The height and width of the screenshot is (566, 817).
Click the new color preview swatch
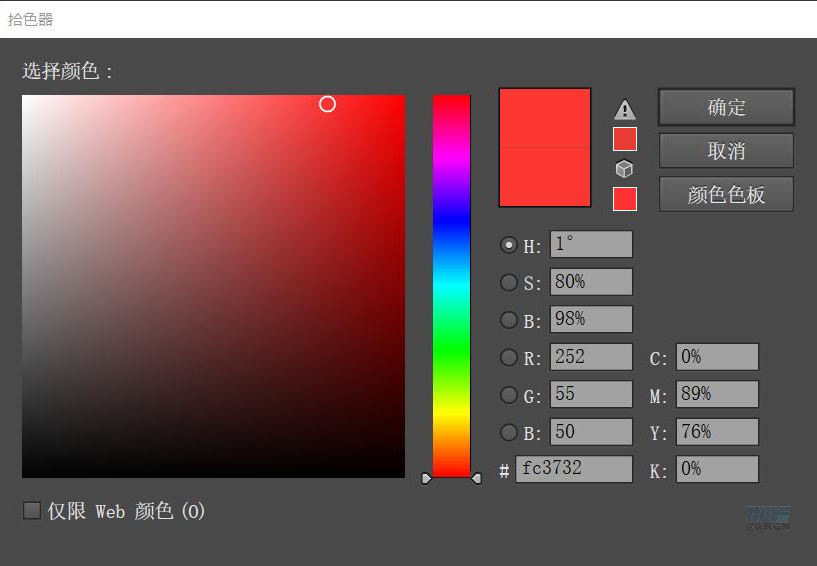(545, 118)
